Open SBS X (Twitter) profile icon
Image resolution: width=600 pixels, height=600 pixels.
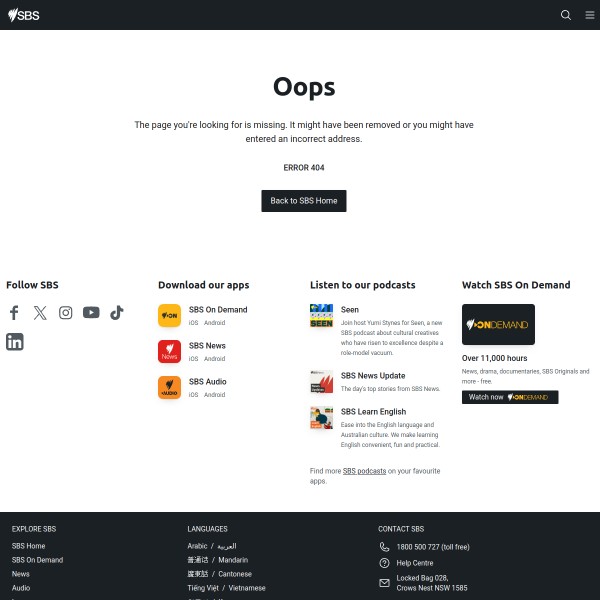40,313
